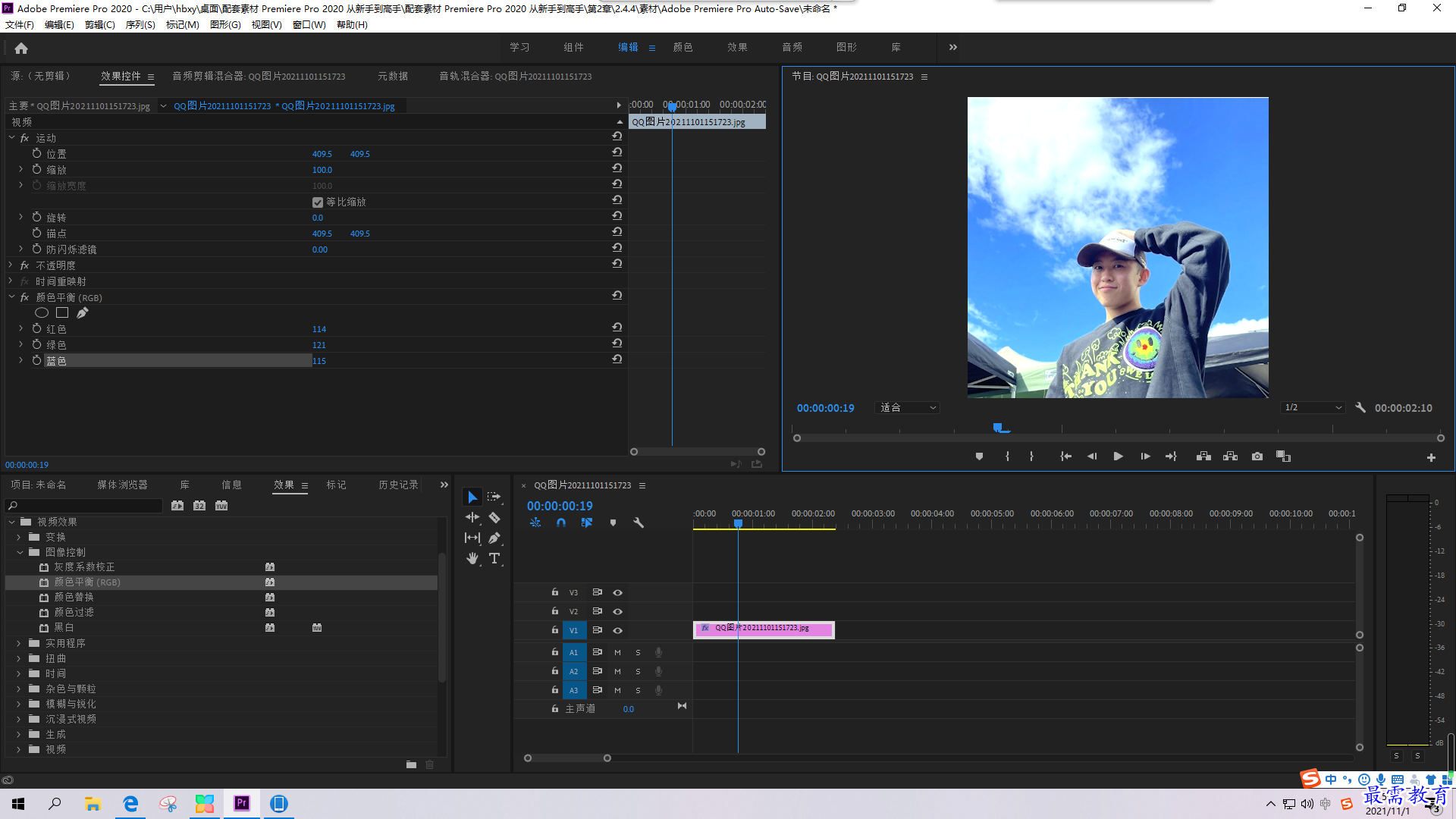1456x819 pixels.
Task: Go to In point
Action: pos(1065,457)
